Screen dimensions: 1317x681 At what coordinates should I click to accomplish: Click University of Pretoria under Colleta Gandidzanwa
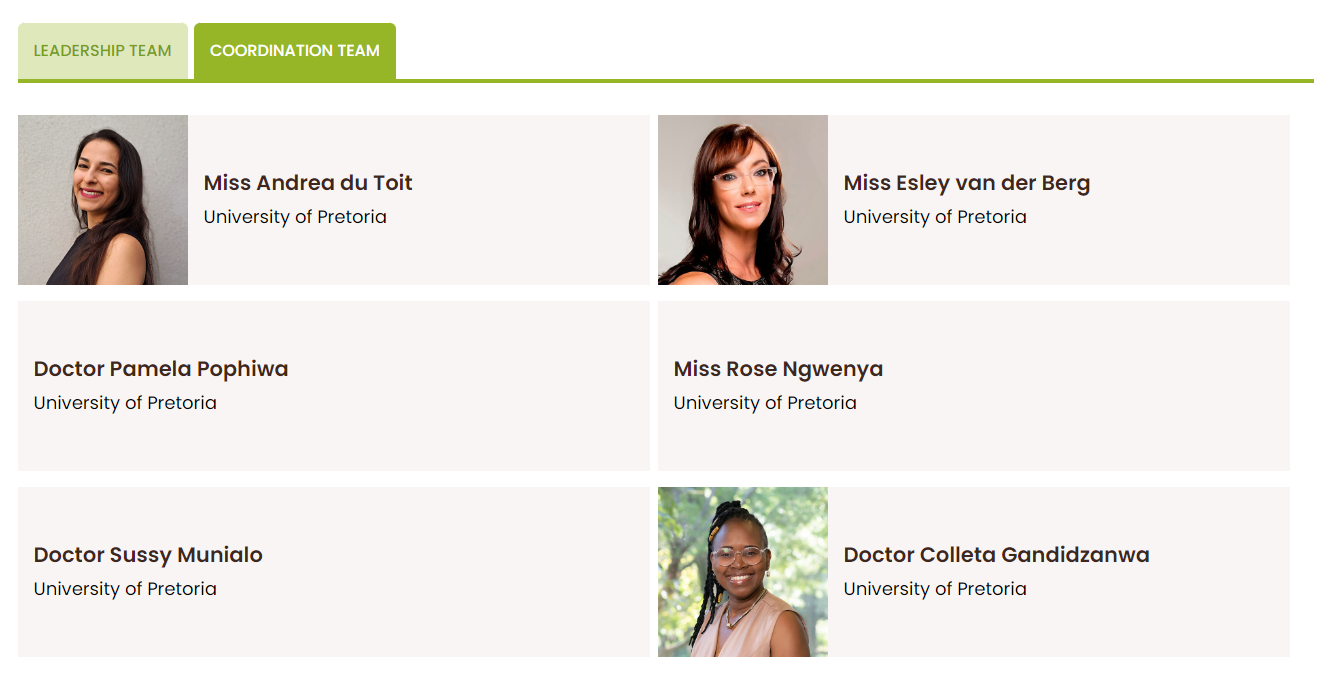tap(935, 589)
